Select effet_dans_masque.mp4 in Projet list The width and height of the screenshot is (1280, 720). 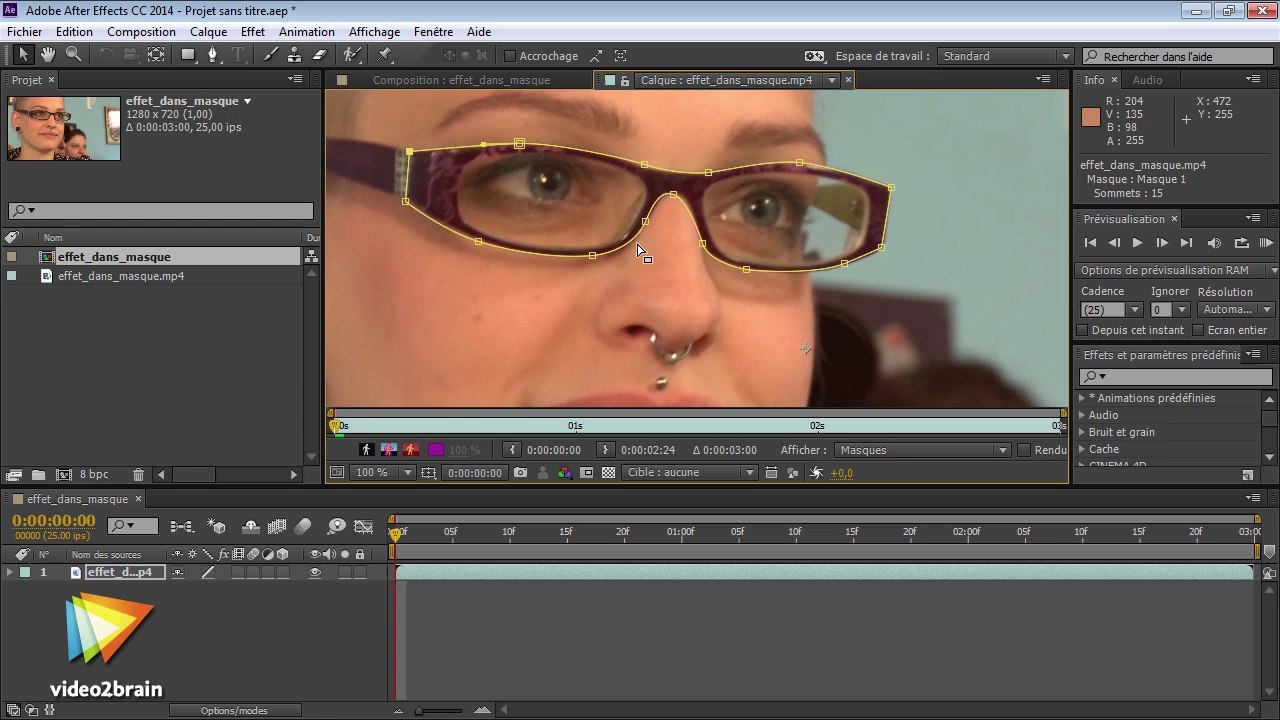click(x=120, y=276)
